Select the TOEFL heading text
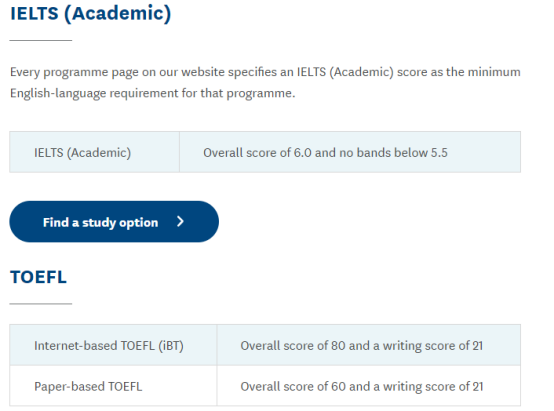This screenshot has height=411, width=554. click(x=38, y=277)
